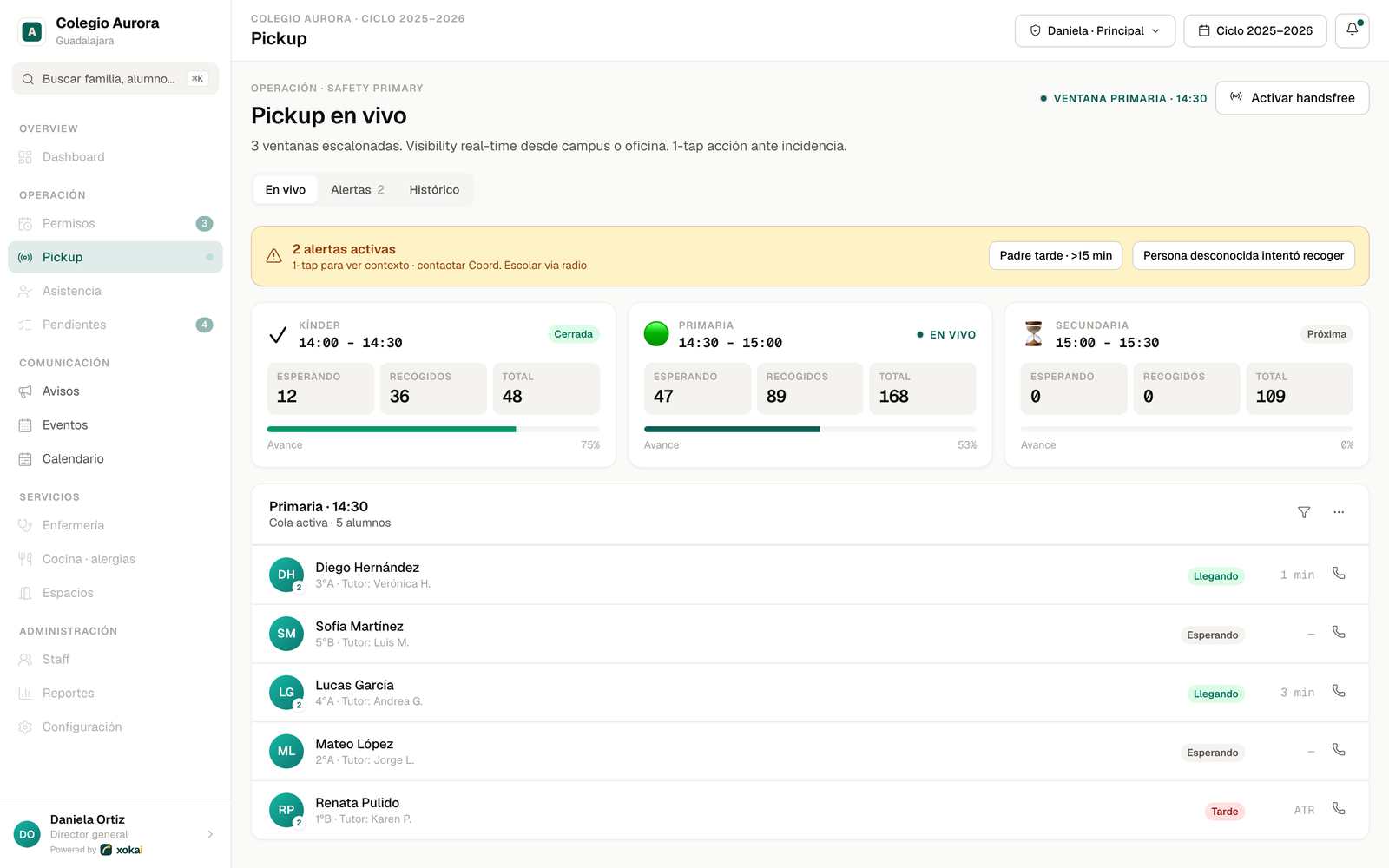1389x868 pixels.
Task: Click Persona desconocida intentó recoger button
Action: point(1243,255)
